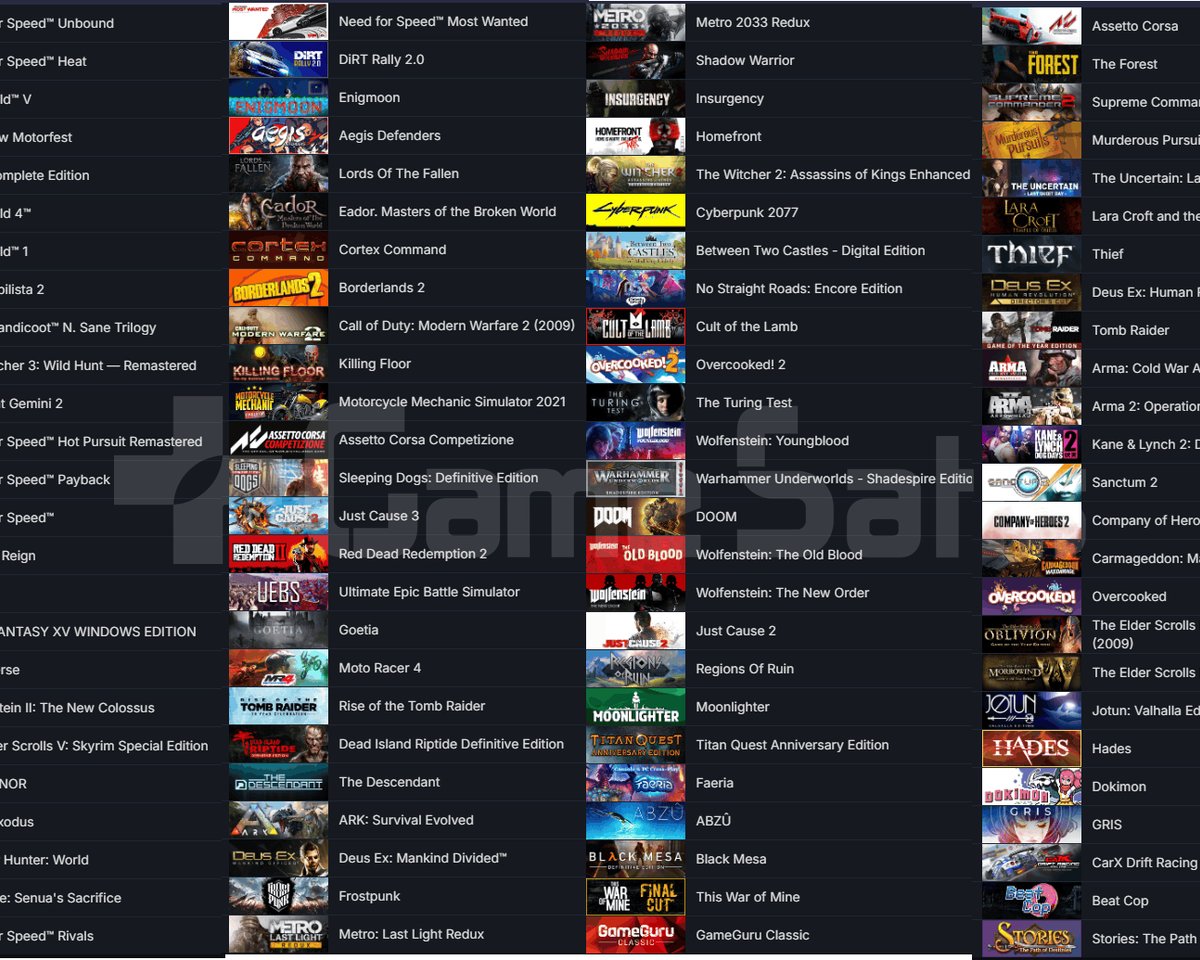Viewport: 1200px width, 960px height.
Task: Click the Black Mesa game thumbnail
Action: pyautogui.click(x=635, y=858)
